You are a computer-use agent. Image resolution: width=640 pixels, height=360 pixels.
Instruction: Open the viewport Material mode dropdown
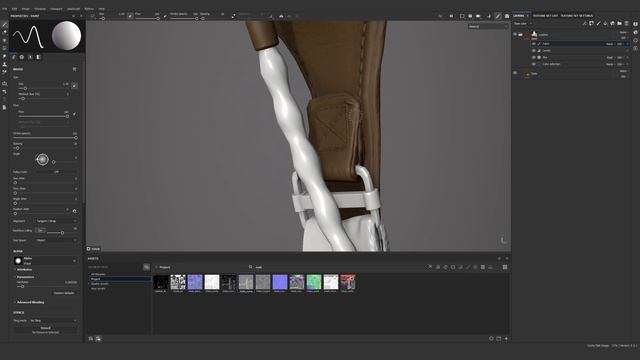pyautogui.click(x=488, y=27)
